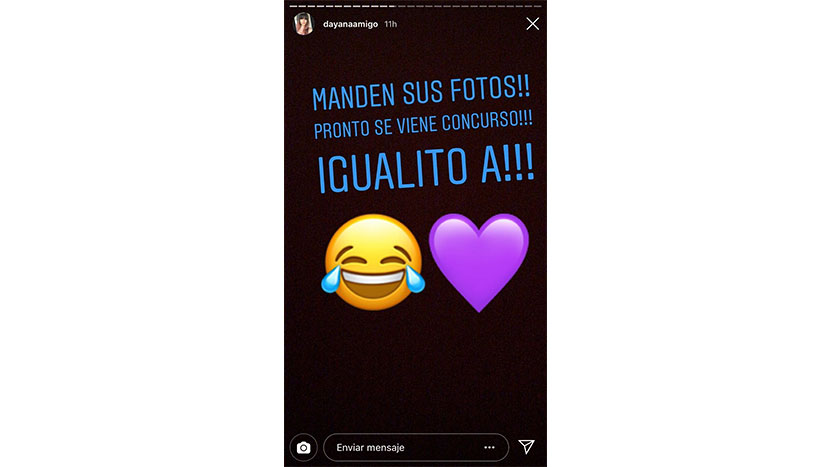Jump to first story progress segment
Screen dimensions: 830x467
293,6
